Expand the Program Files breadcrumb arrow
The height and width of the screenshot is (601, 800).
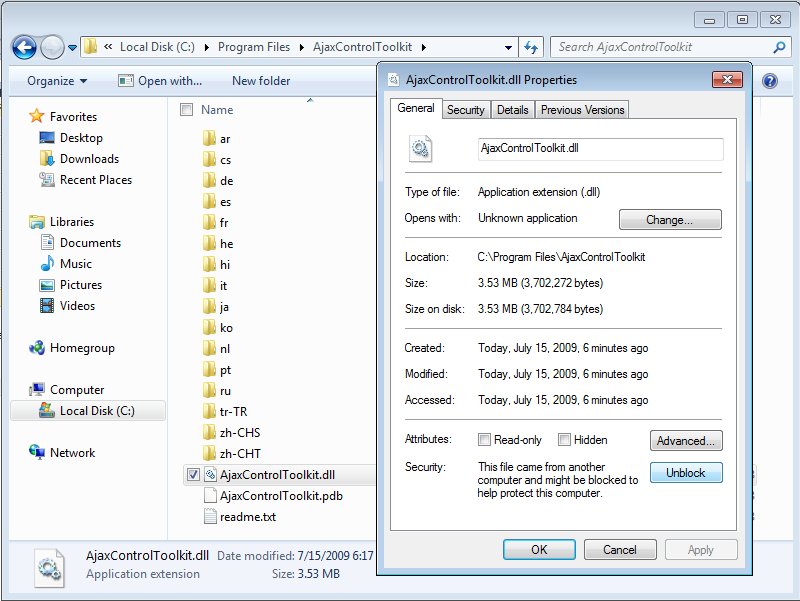click(x=302, y=47)
